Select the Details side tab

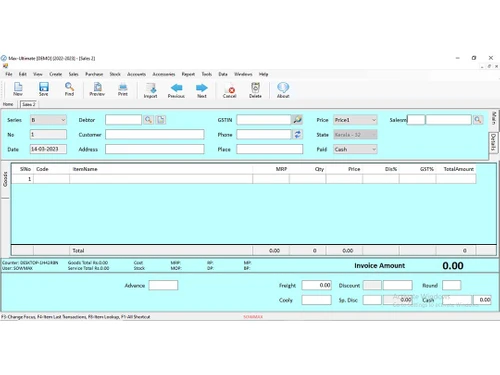pos(494,142)
